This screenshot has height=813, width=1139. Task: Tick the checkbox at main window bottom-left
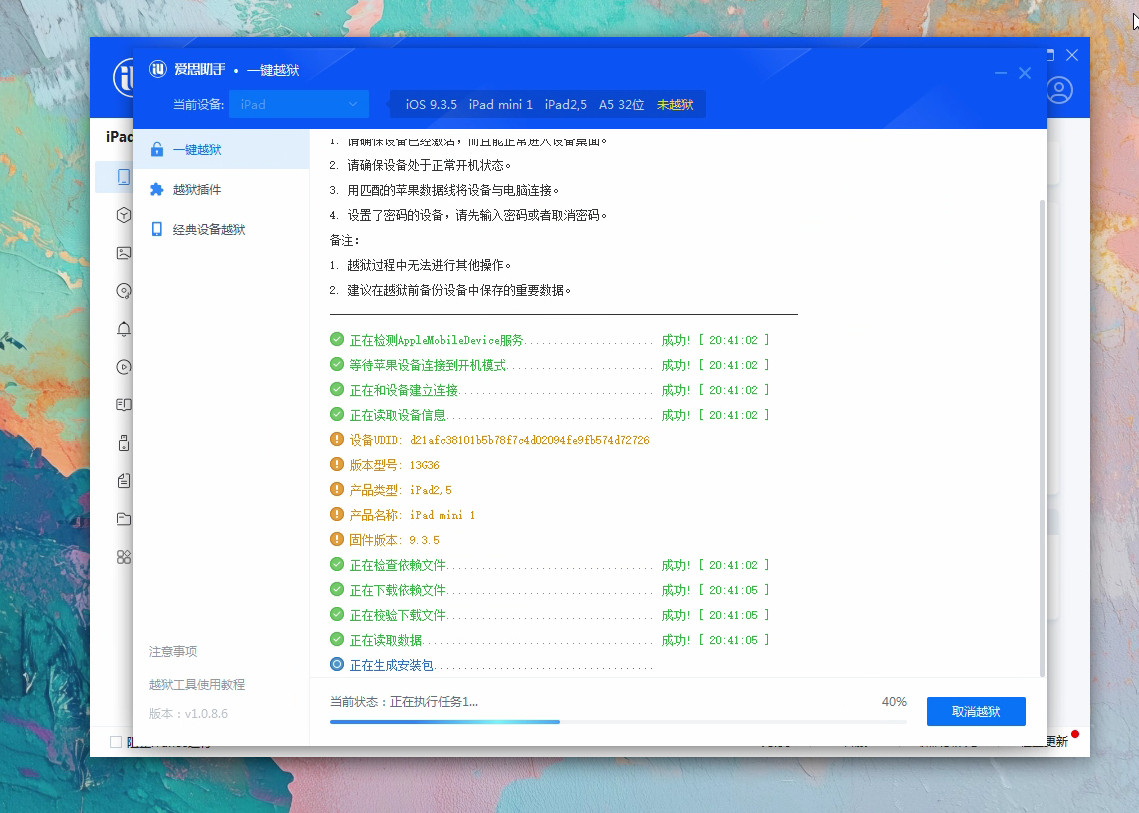coord(115,742)
